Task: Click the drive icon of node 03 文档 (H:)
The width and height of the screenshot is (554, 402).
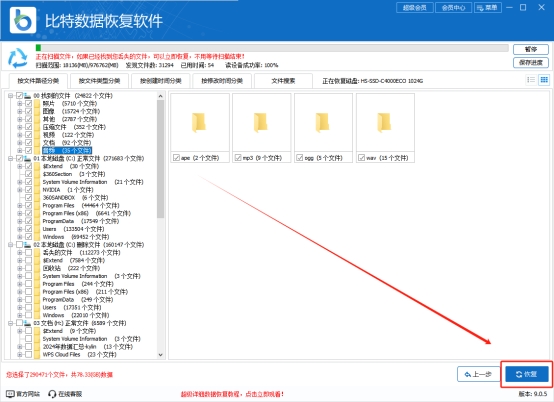Action: coord(27,323)
